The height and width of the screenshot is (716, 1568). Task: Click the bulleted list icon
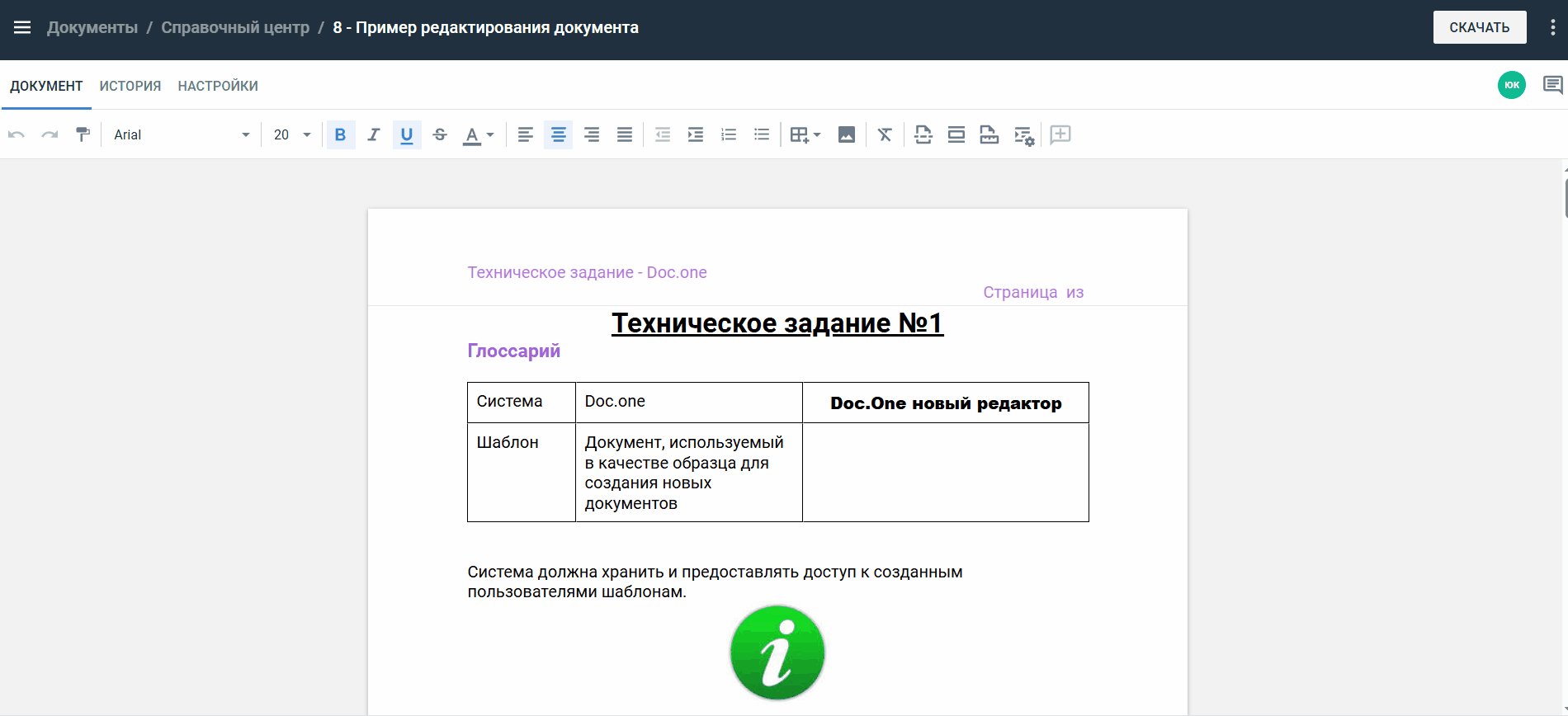click(x=761, y=134)
